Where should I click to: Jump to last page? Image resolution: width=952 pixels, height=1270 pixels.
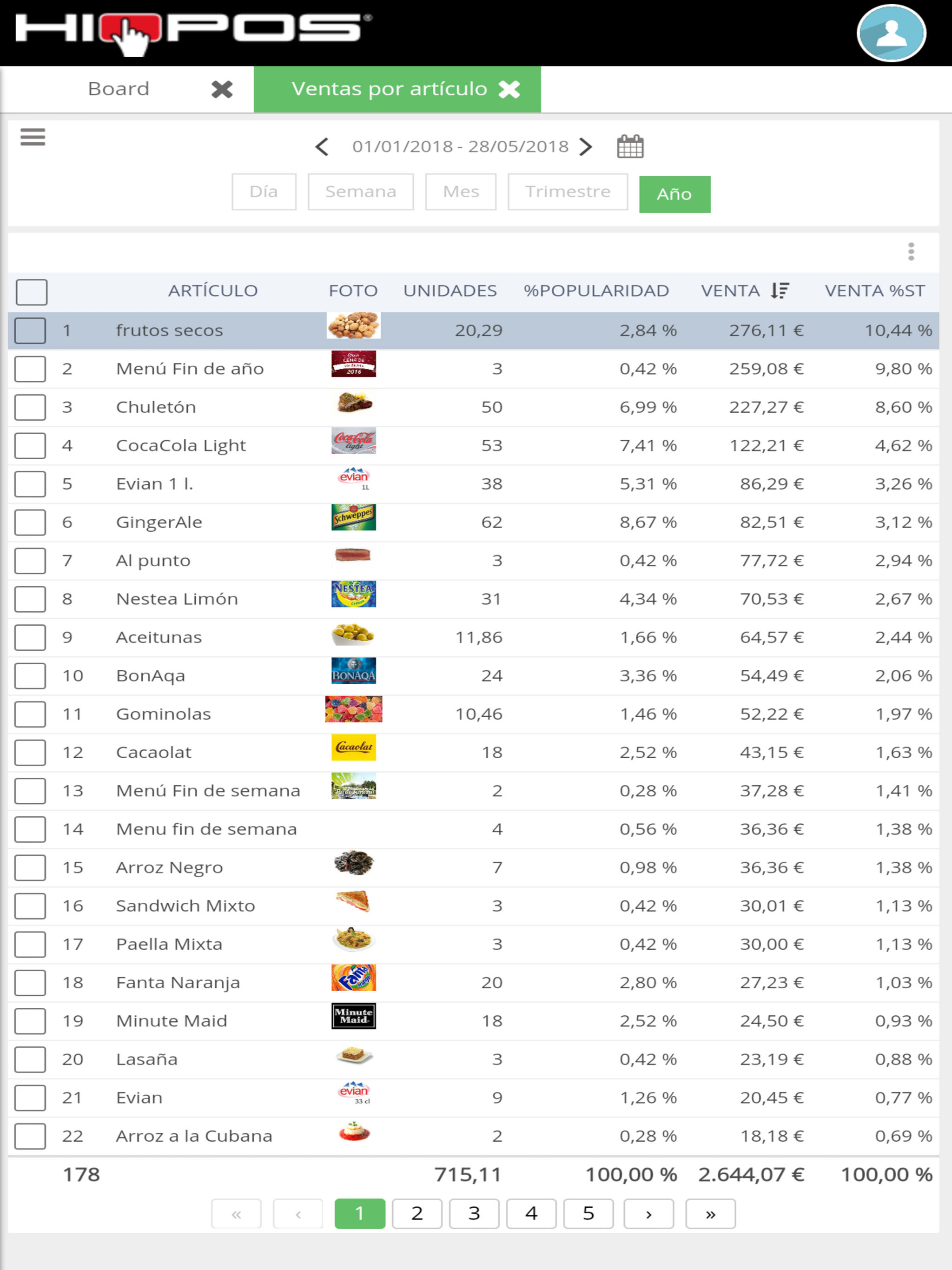click(x=711, y=1214)
